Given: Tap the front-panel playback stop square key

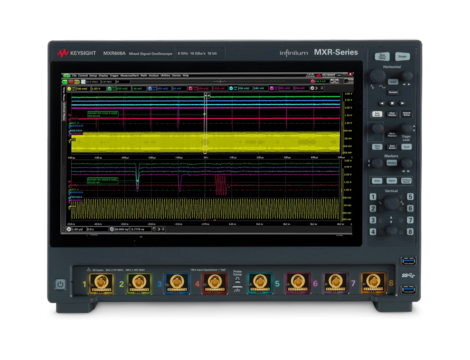Looking at the screenshot, I should click(x=392, y=103).
